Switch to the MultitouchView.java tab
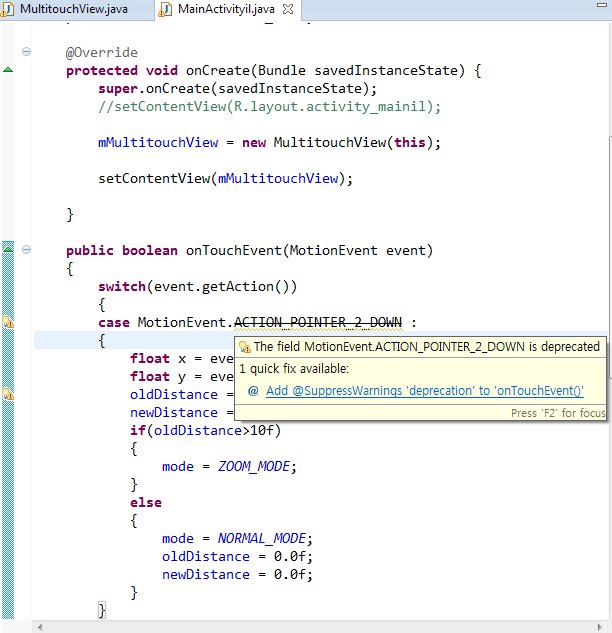612x633 pixels. (74, 9)
